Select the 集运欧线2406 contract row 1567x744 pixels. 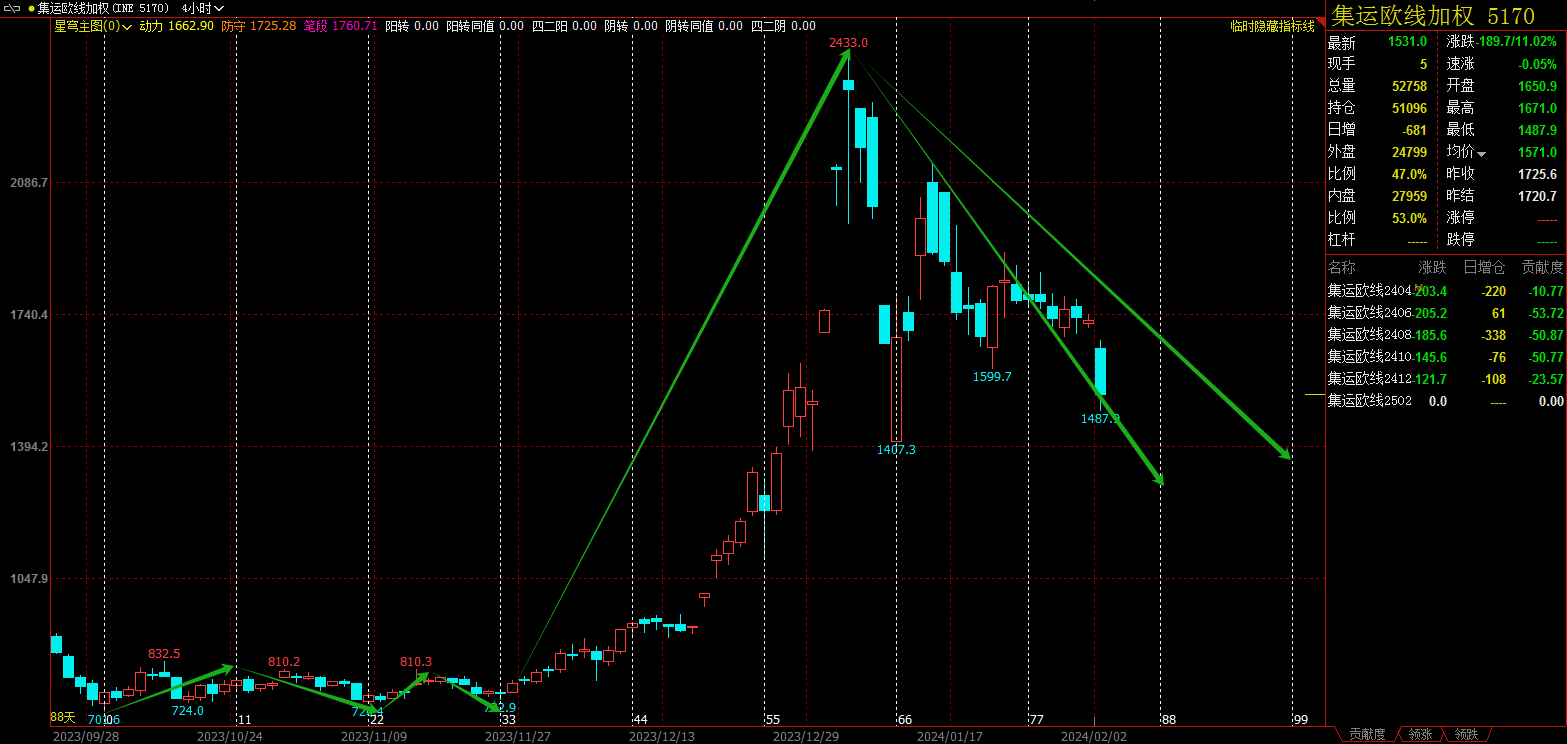pos(1446,313)
